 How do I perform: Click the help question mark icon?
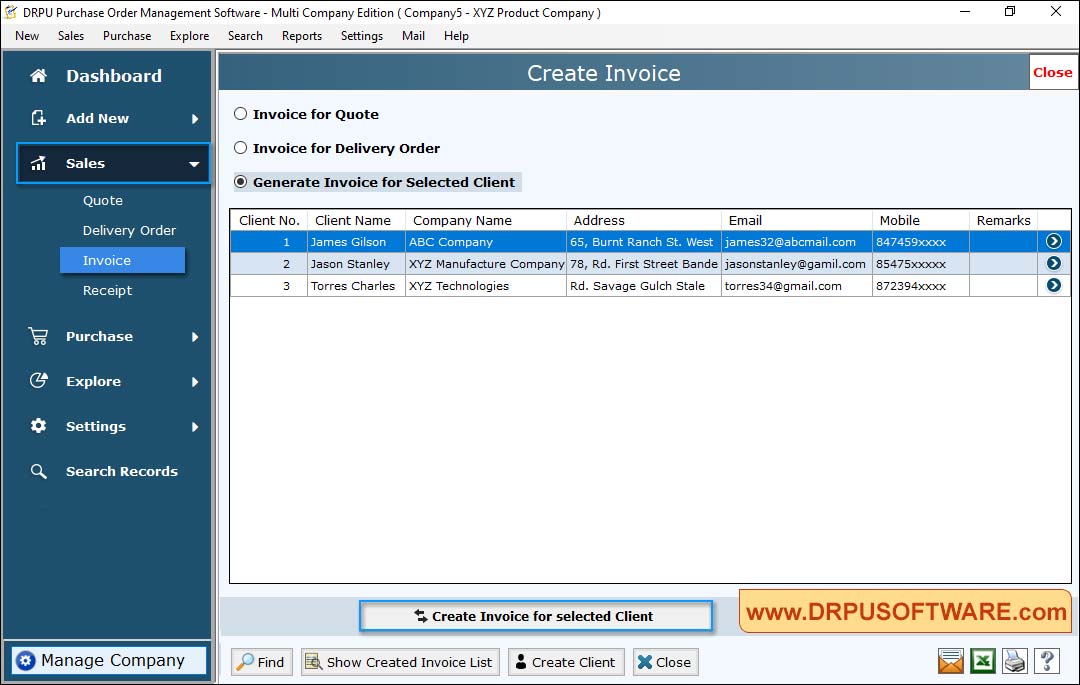pyautogui.click(x=1047, y=662)
